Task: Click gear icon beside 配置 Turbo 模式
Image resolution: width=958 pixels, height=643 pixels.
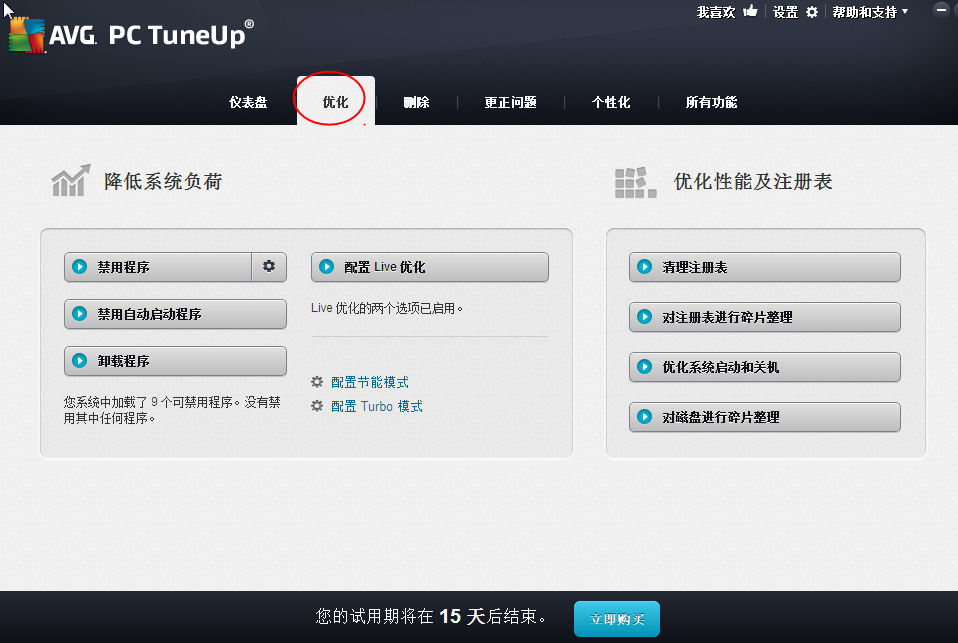Action: [x=317, y=406]
